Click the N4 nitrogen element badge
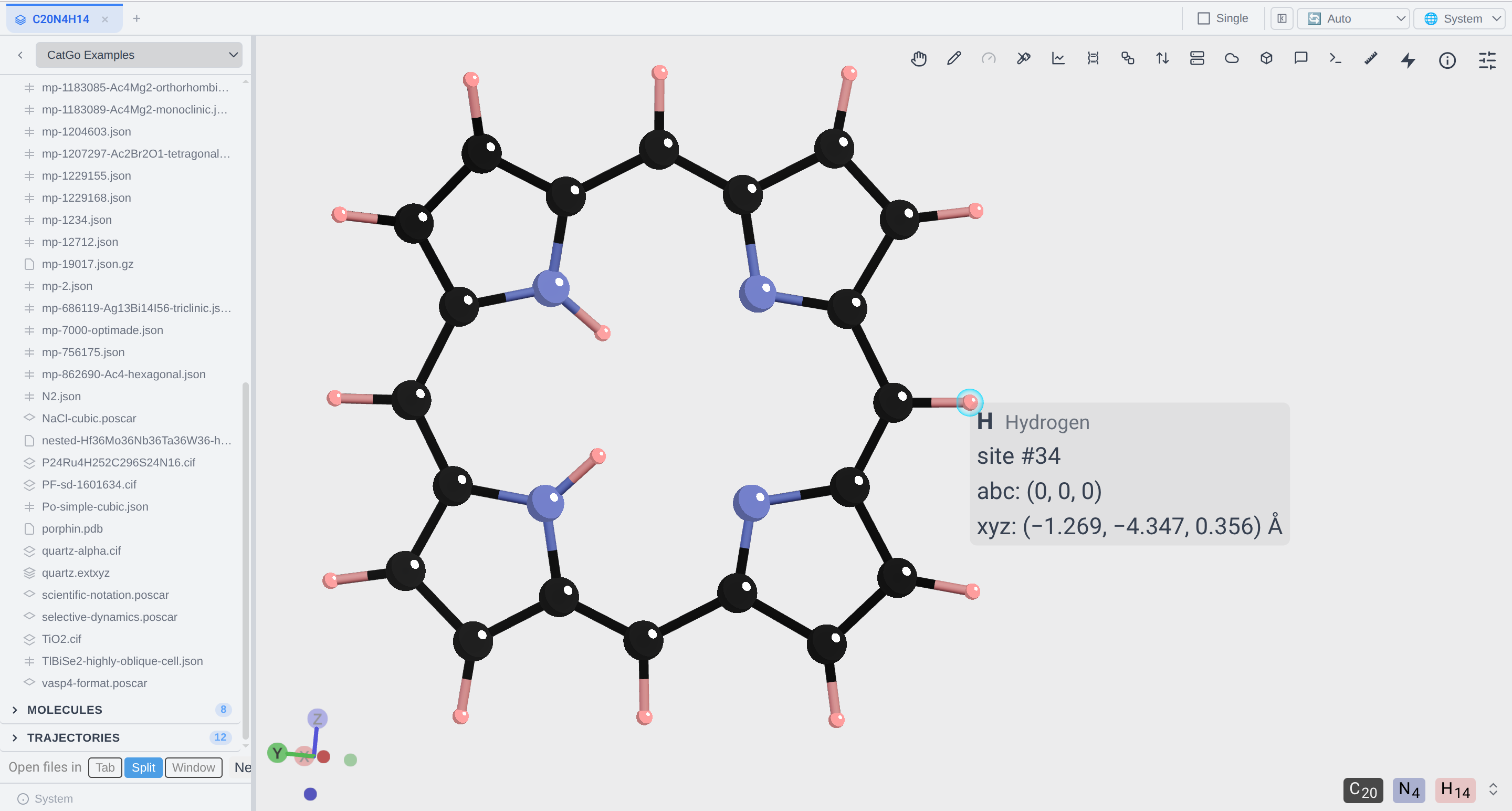The width and height of the screenshot is (1512, 811). (x=1409, y=790)
